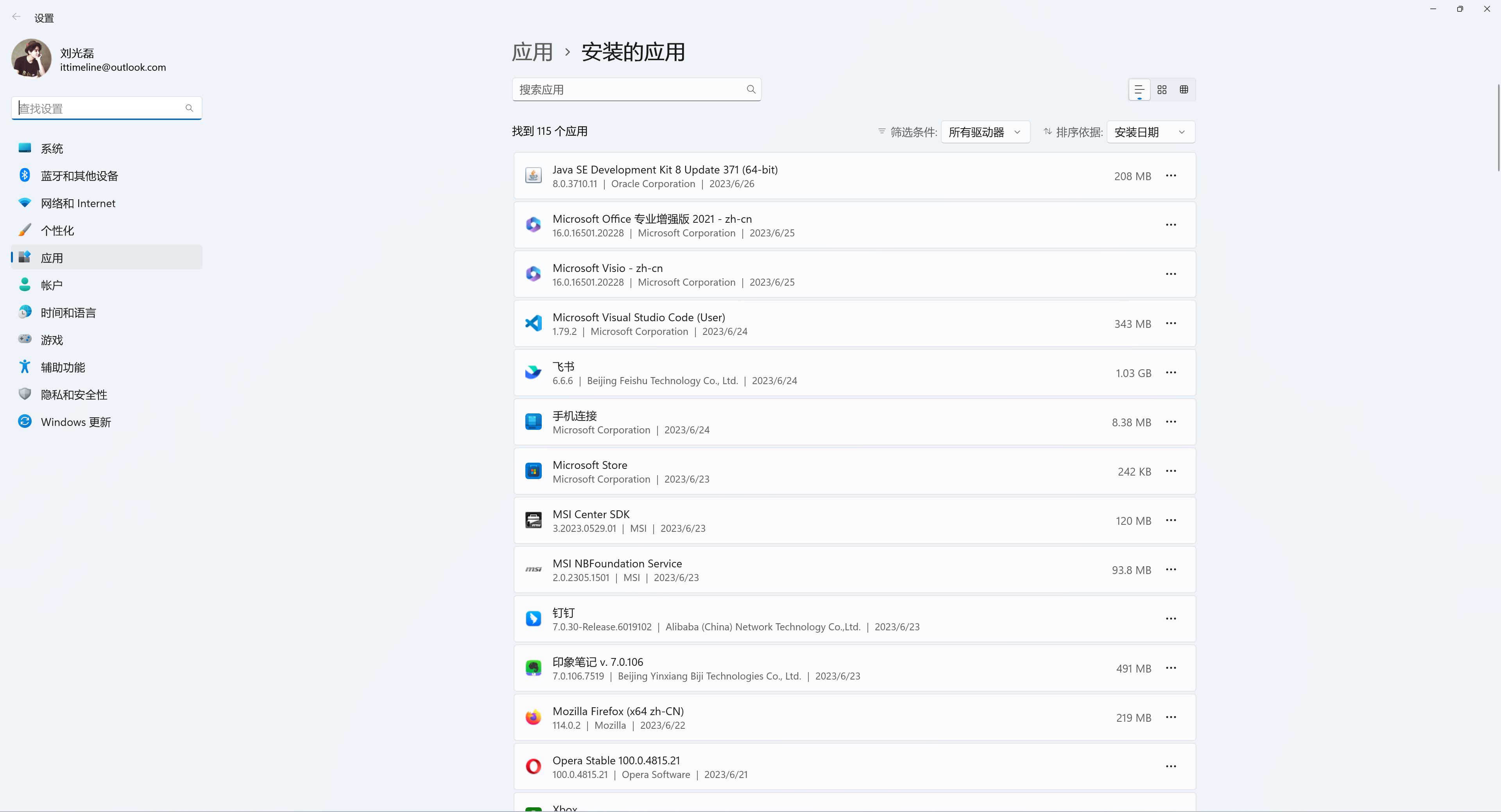Viewport: 1501px width, 812px height.
Task: Open more options for Visual Studio Code
Action: pyautogui.click(x=1171, y=323)
